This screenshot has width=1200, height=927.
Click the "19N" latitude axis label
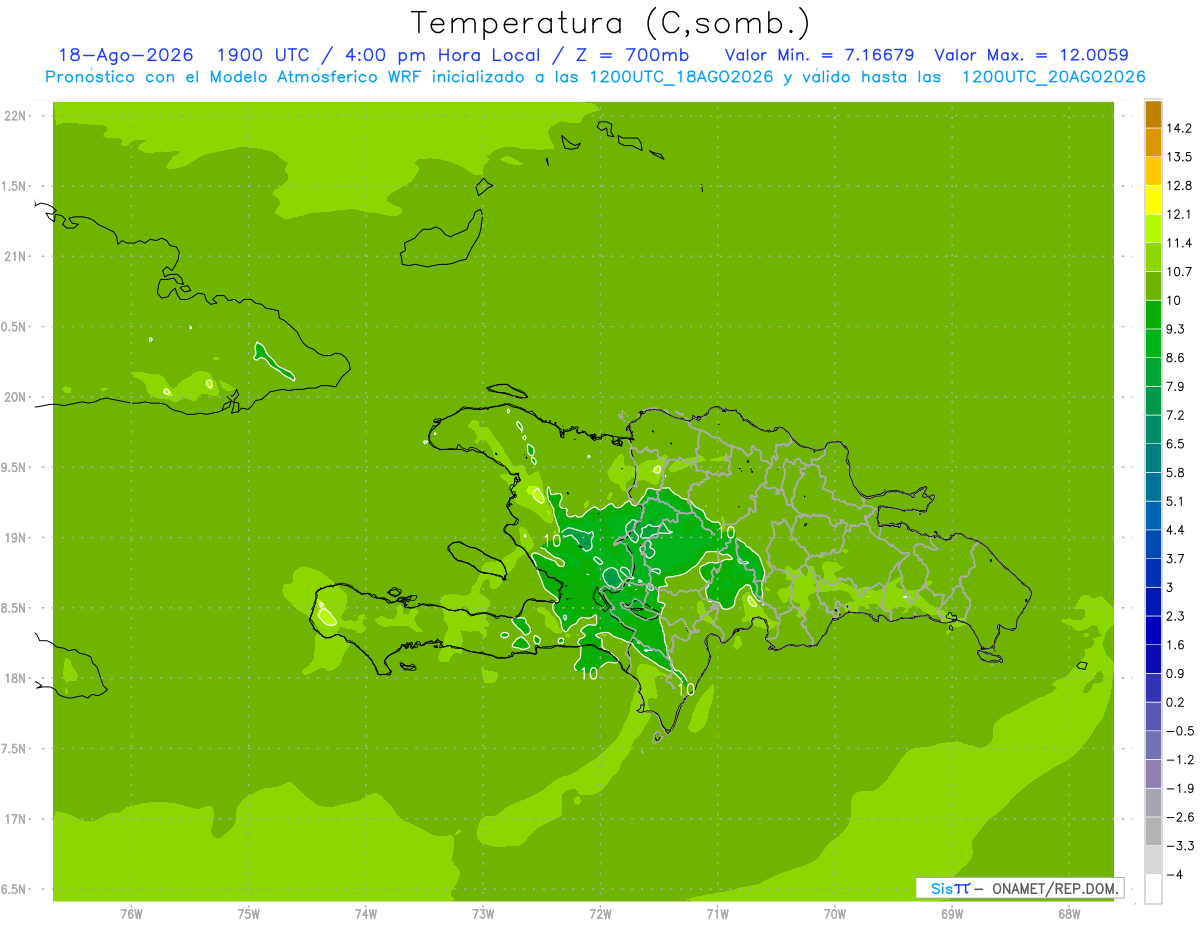[16, 538]
